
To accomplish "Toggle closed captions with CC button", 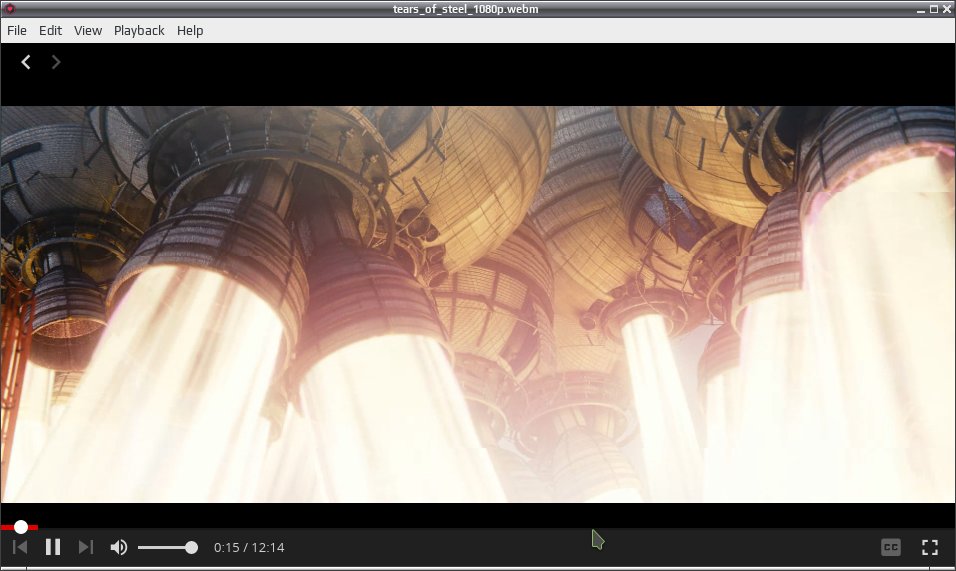I will point(891,547).
